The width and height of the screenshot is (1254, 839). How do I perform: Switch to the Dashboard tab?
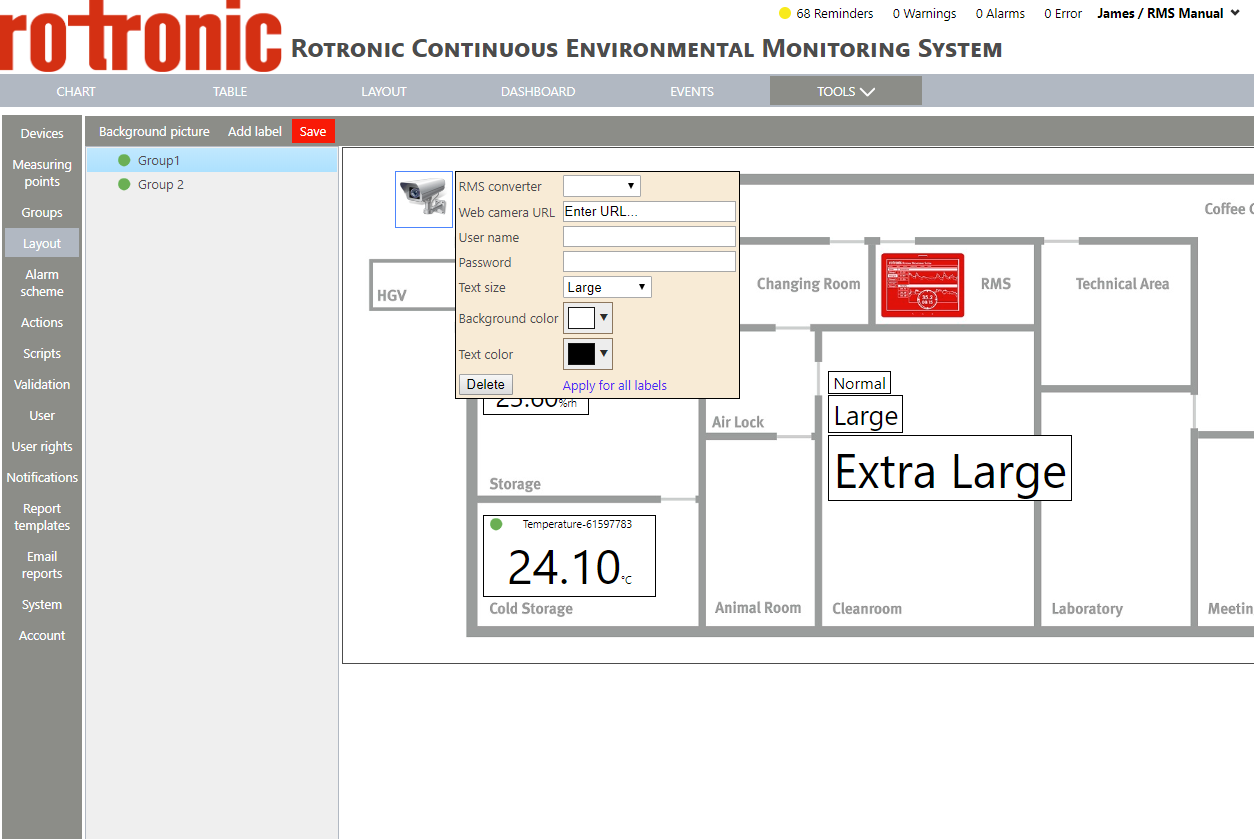538,91
